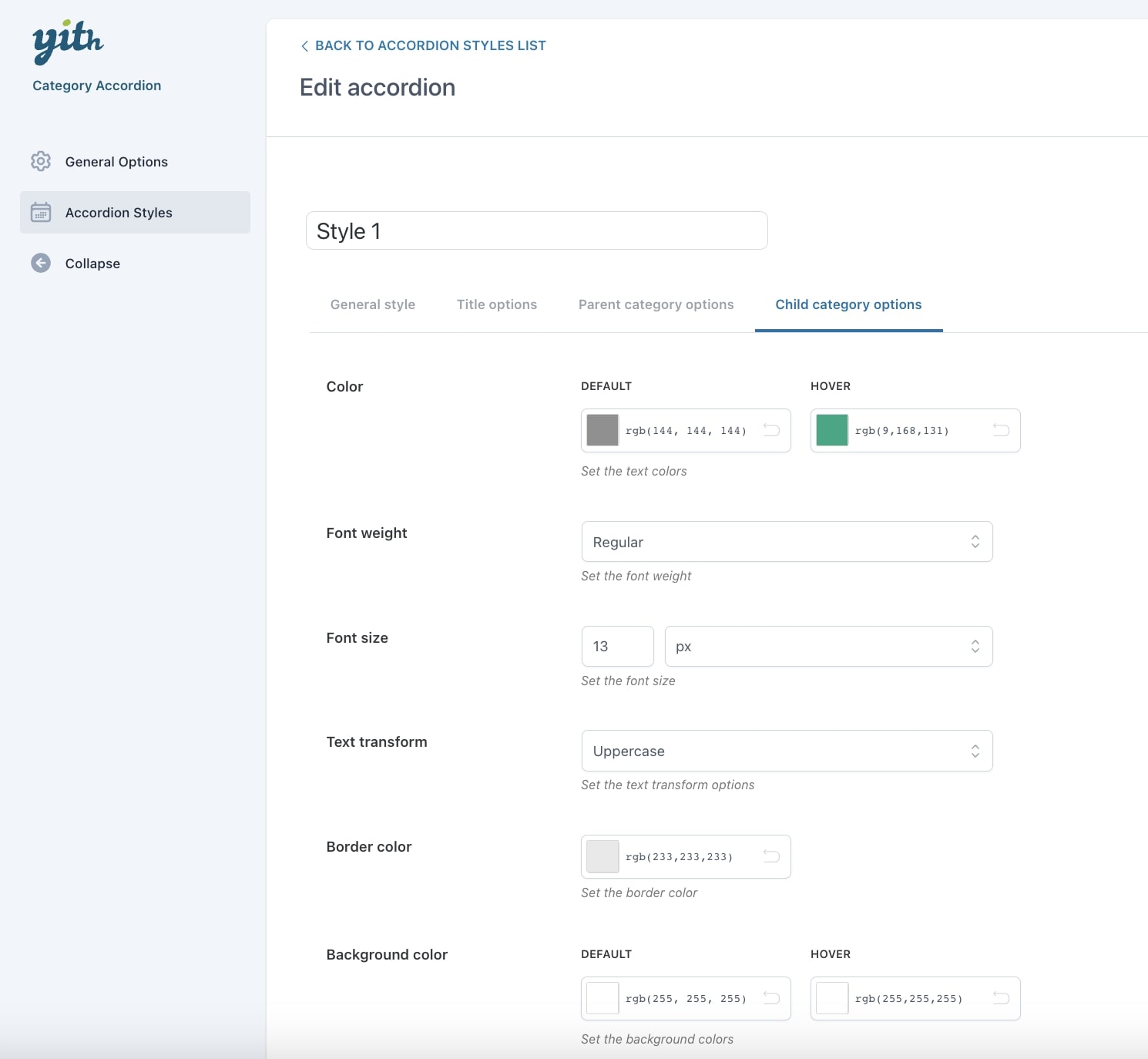Image resolution: width=1148 pixels, height=1059 pixels.
Task: Click the Accordion Styles calendar icon
Action: click(x=41, y=213)
